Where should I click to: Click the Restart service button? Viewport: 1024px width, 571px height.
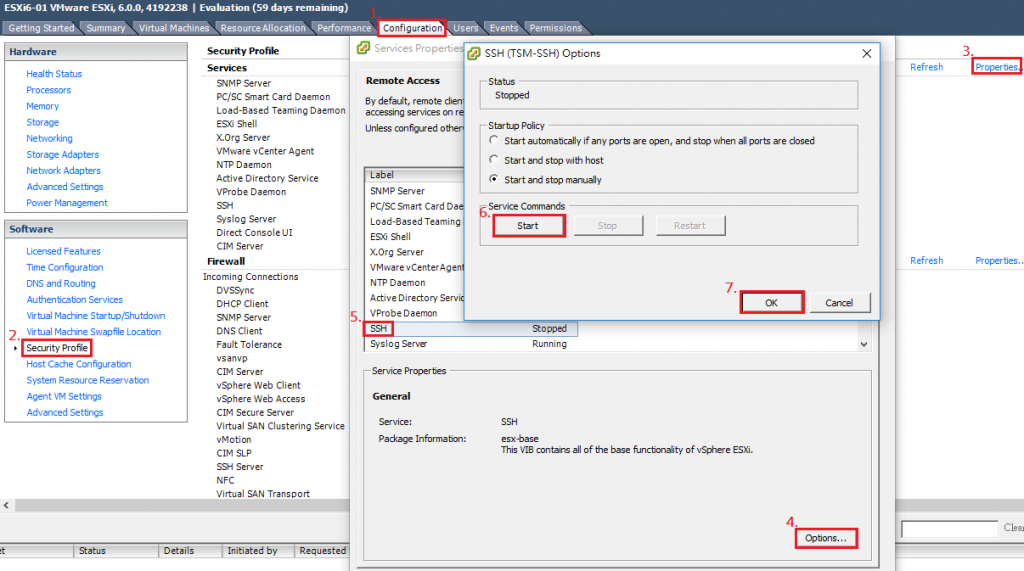(690, 226)
